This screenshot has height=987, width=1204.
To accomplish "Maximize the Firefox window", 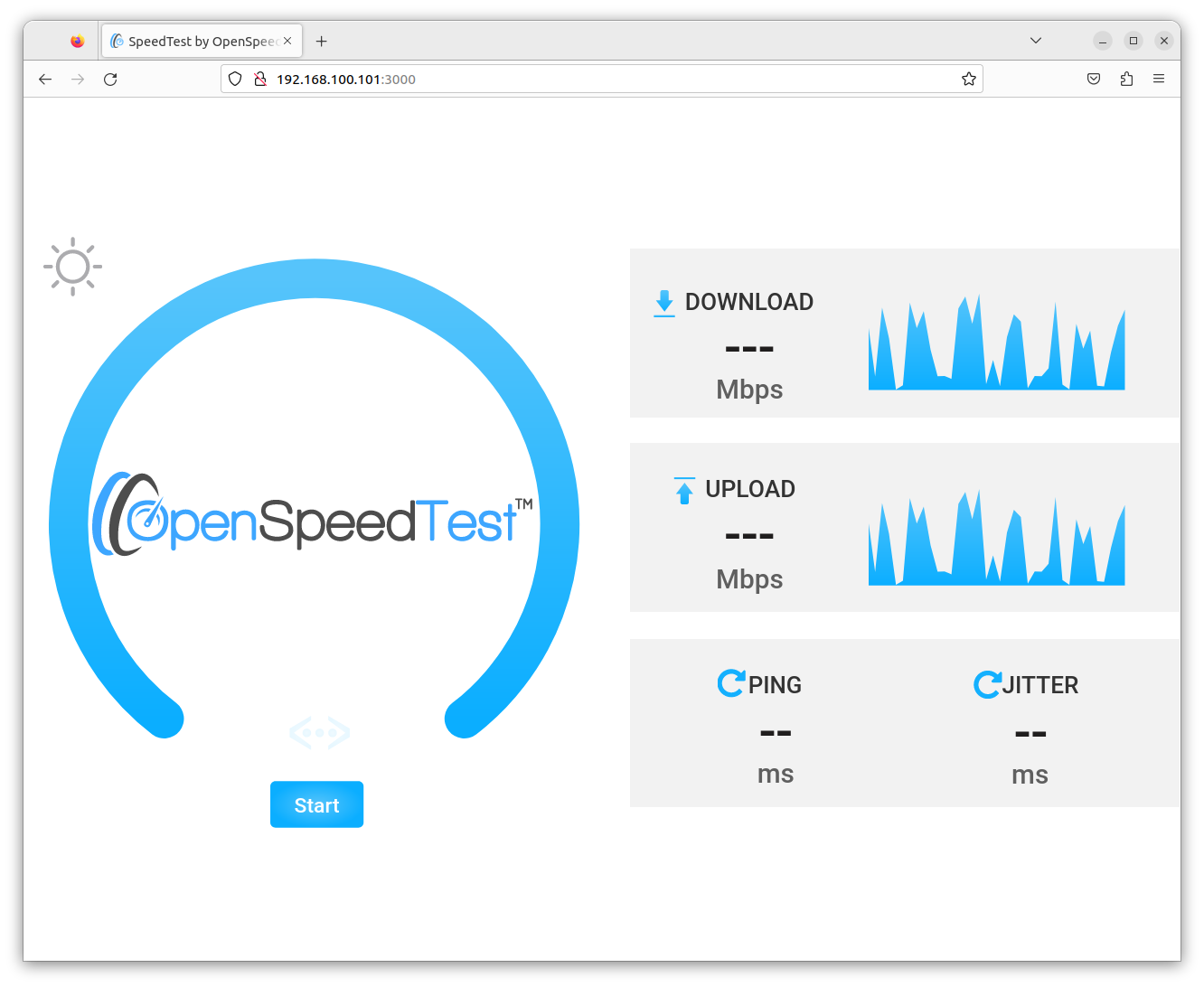I will (1133, 41).
